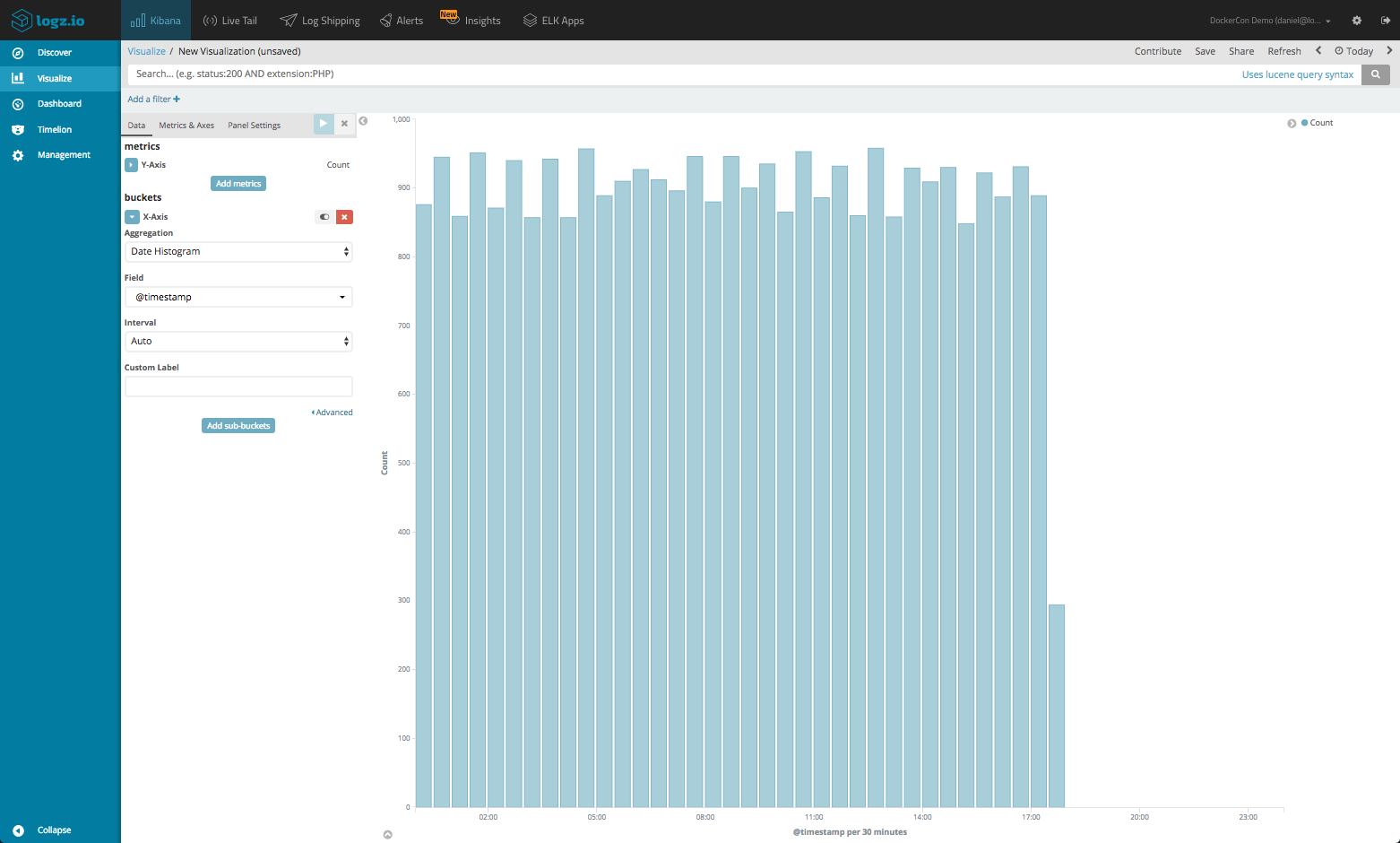
Task: Open the Insights tab
Action: [471, 20]
